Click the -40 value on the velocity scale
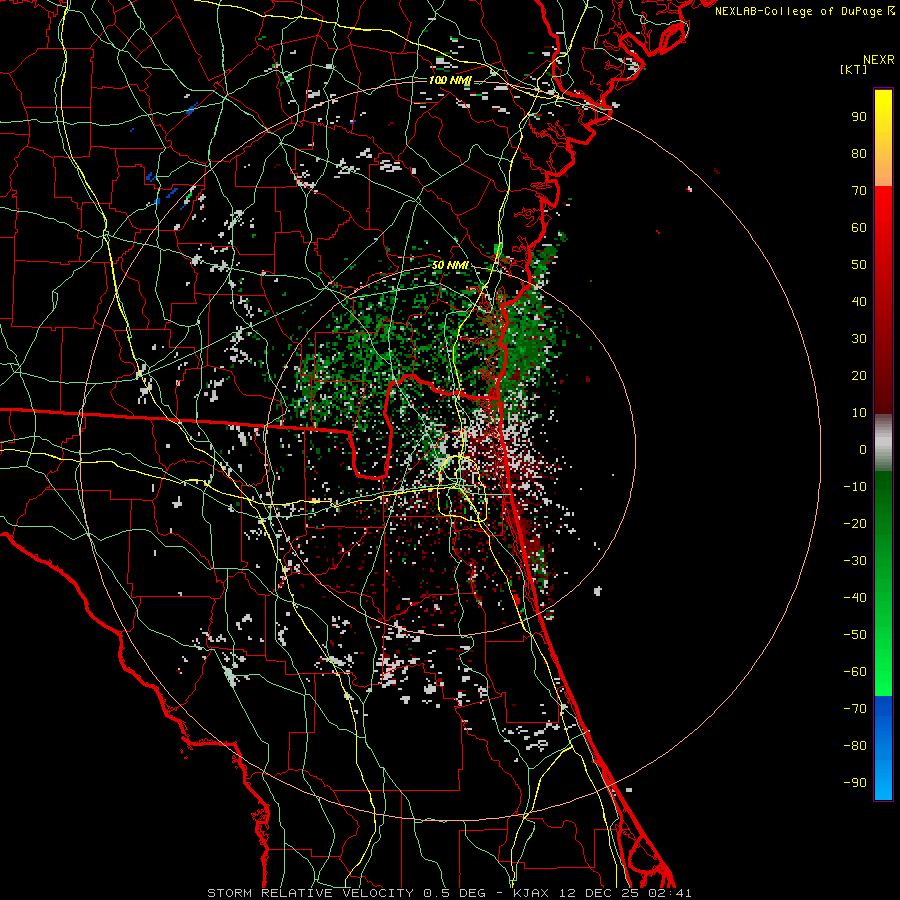900x900 pixels. tap(855, 598)
